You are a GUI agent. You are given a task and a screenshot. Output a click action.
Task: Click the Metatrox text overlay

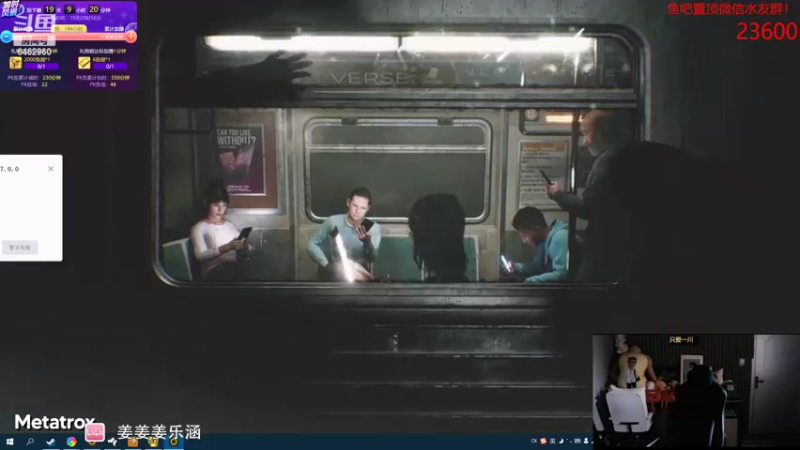tap(55, 422)
